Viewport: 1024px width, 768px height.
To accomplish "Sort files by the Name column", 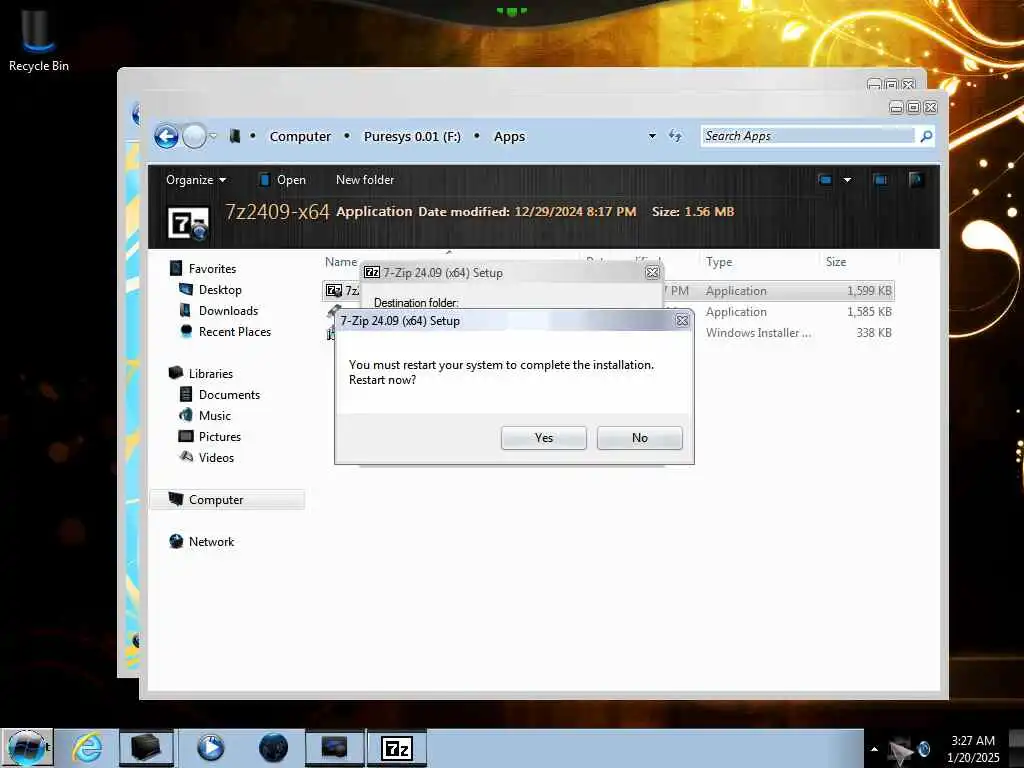I will (x=341, y=262).
